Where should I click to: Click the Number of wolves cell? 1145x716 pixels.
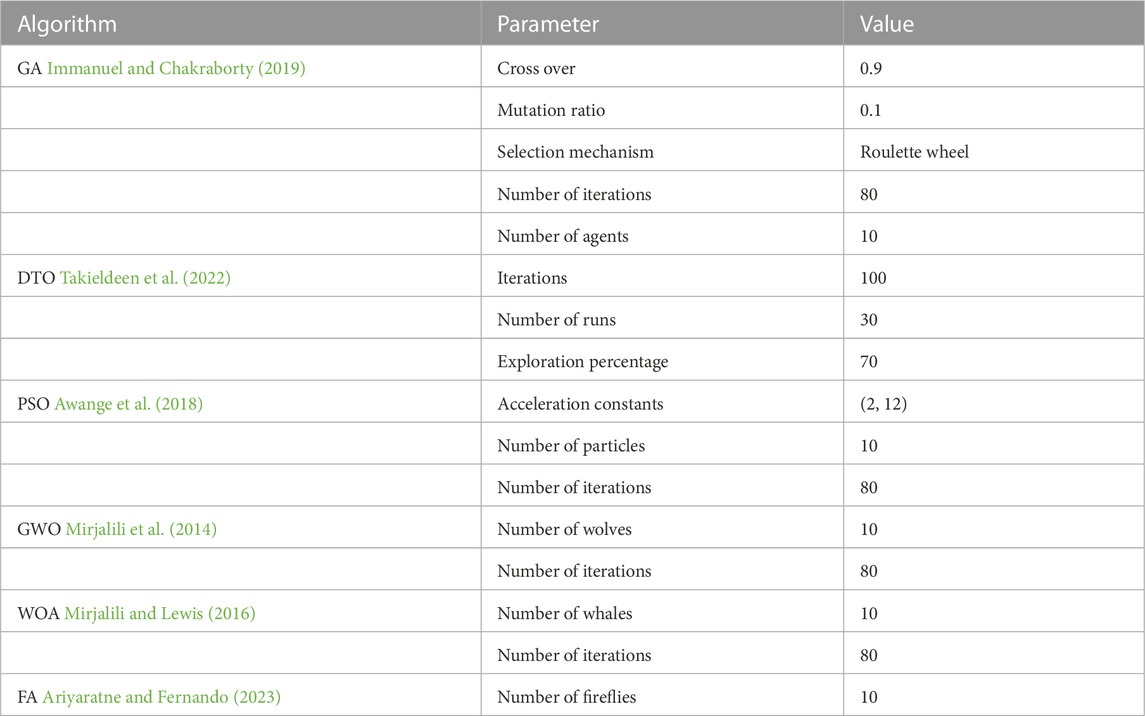pyautogui.click(x=662, y=528)
